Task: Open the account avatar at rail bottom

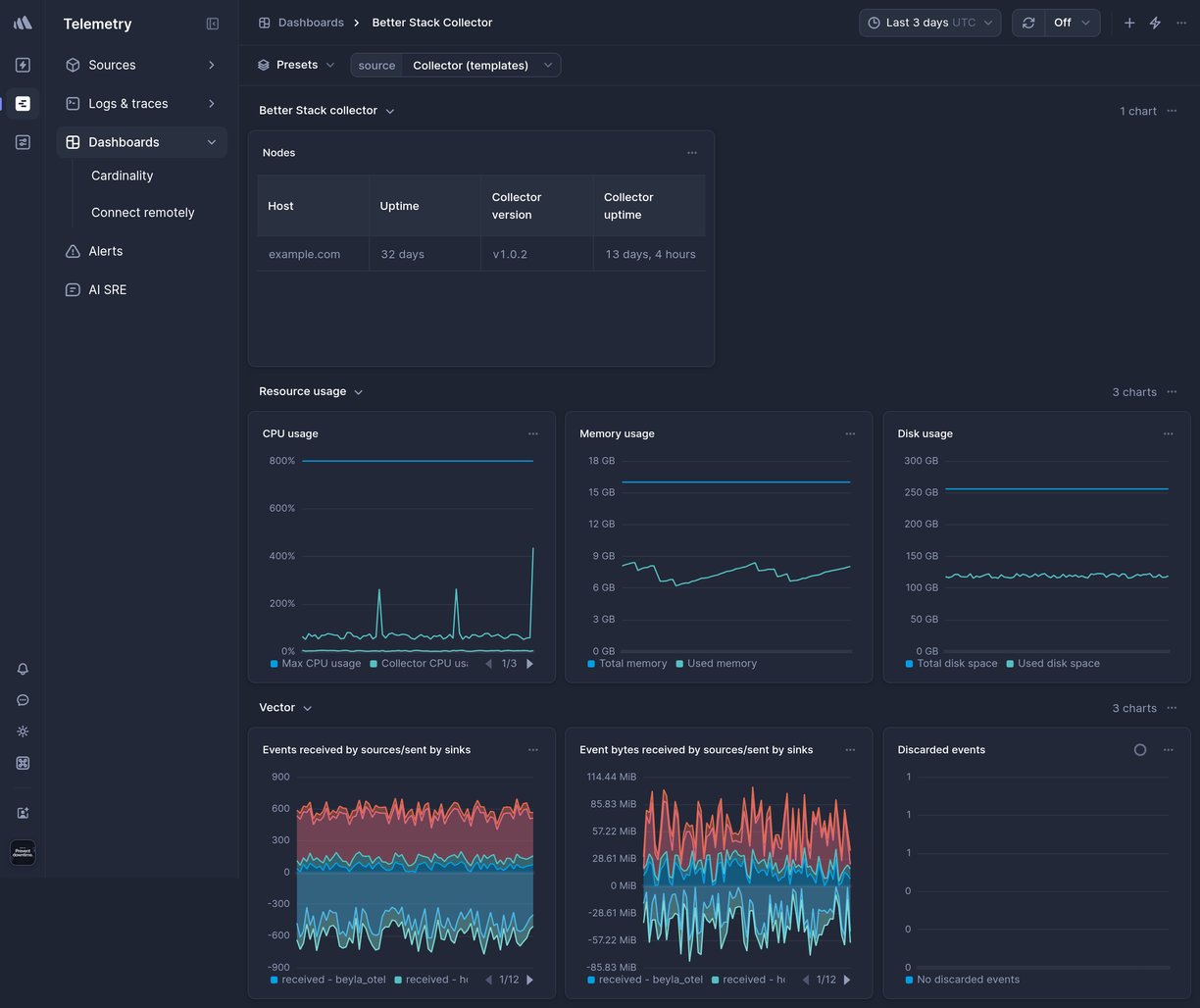Action: coord(23,853)
